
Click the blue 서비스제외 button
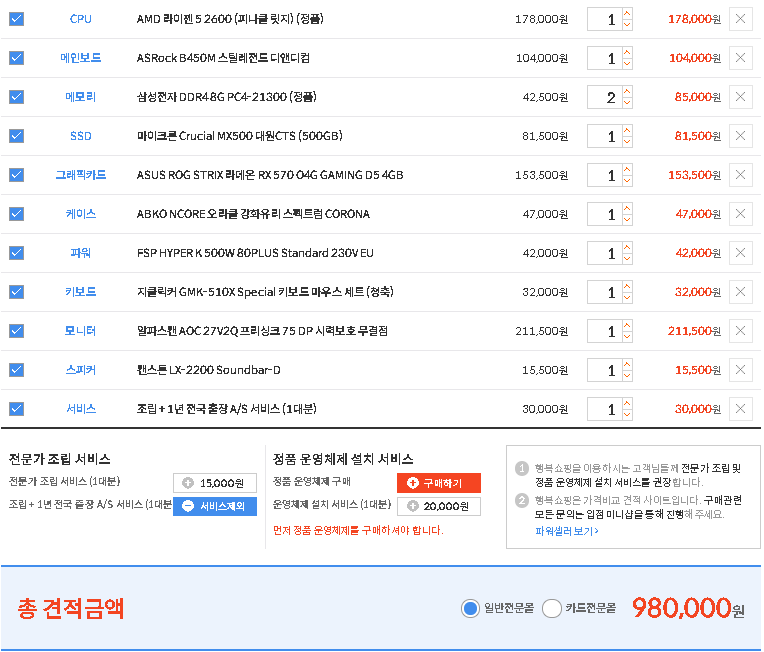click(215, 506)
